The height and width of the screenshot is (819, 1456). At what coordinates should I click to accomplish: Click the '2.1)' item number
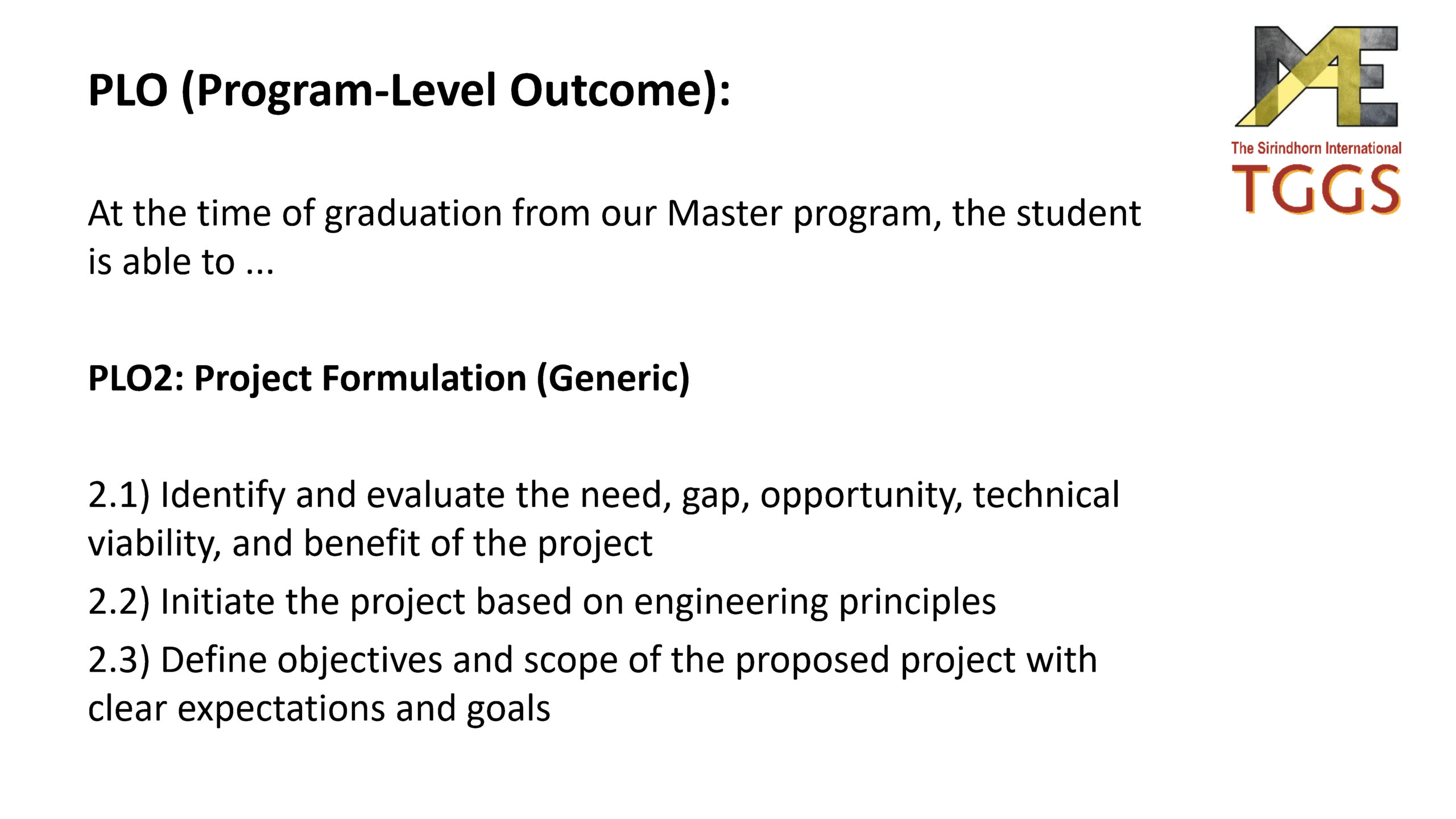point(119,495)
